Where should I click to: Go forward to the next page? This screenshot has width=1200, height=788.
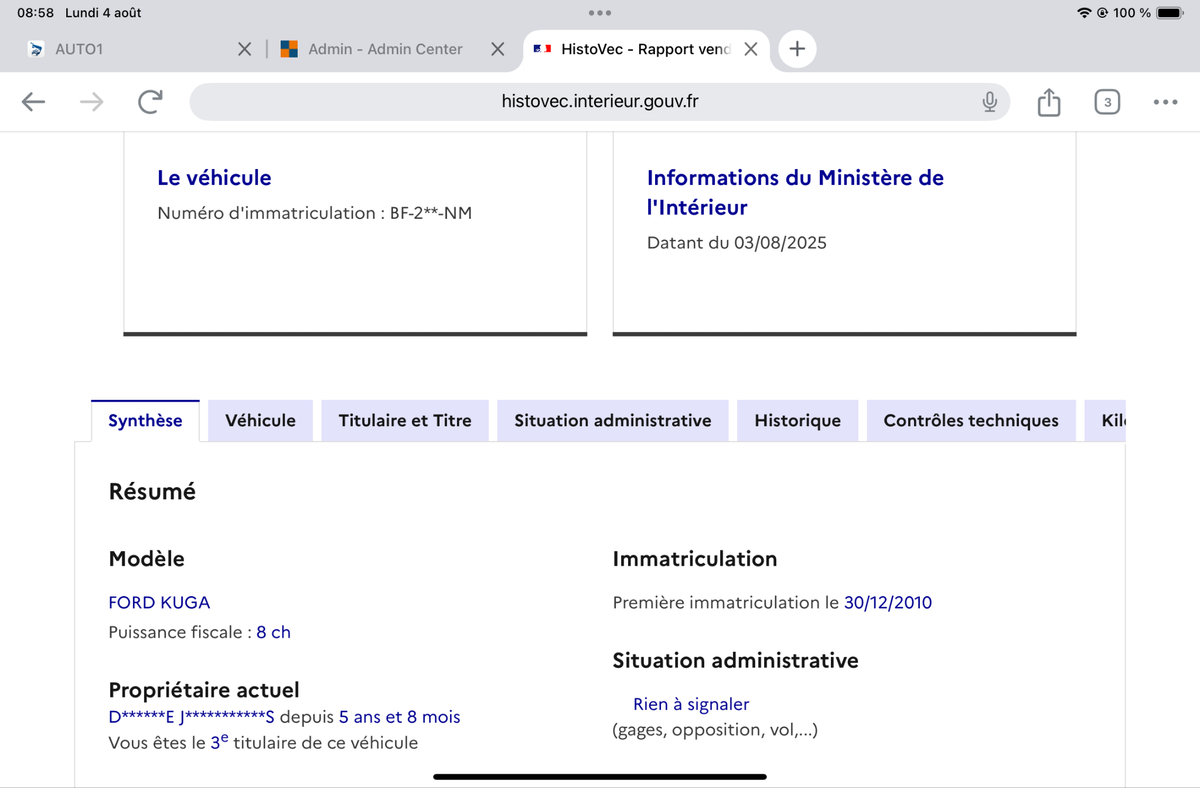coord(91,101)
